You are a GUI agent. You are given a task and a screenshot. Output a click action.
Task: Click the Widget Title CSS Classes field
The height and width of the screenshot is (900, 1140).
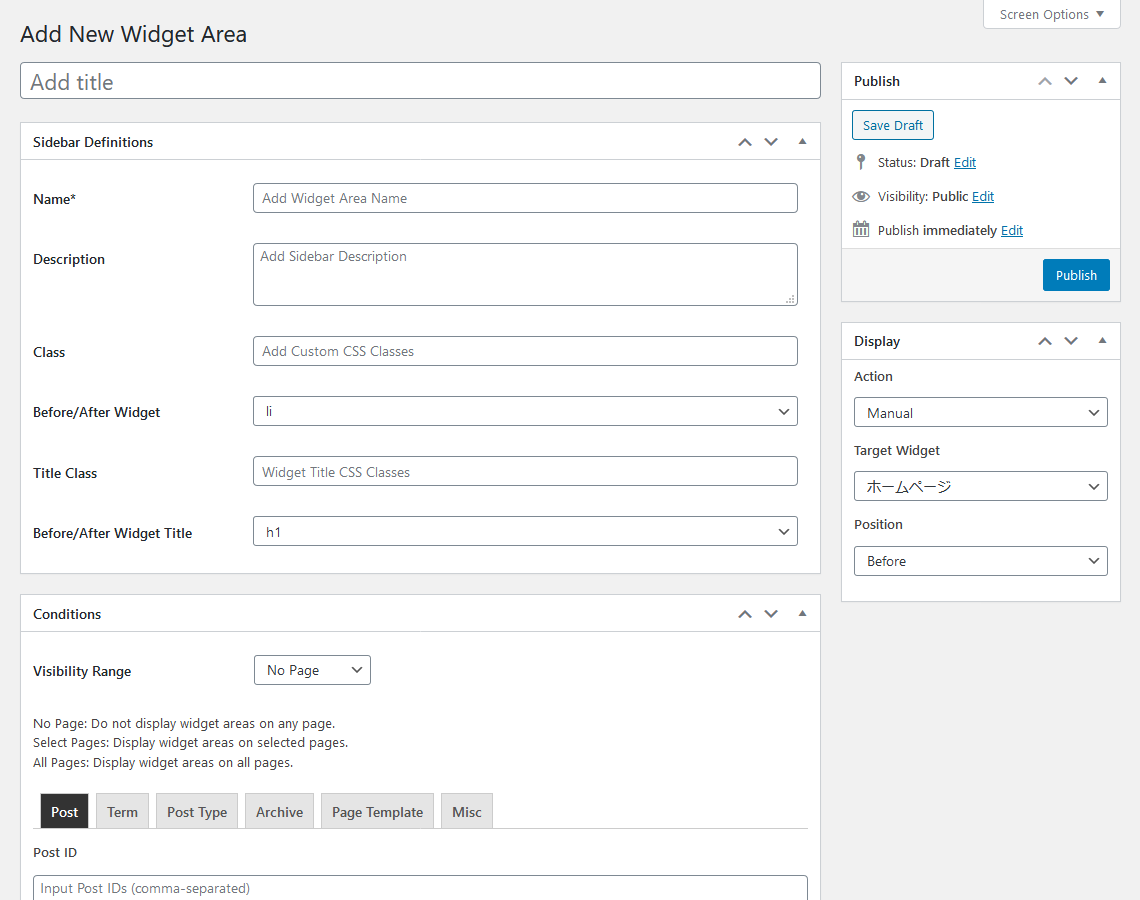(x=525, y=471)
